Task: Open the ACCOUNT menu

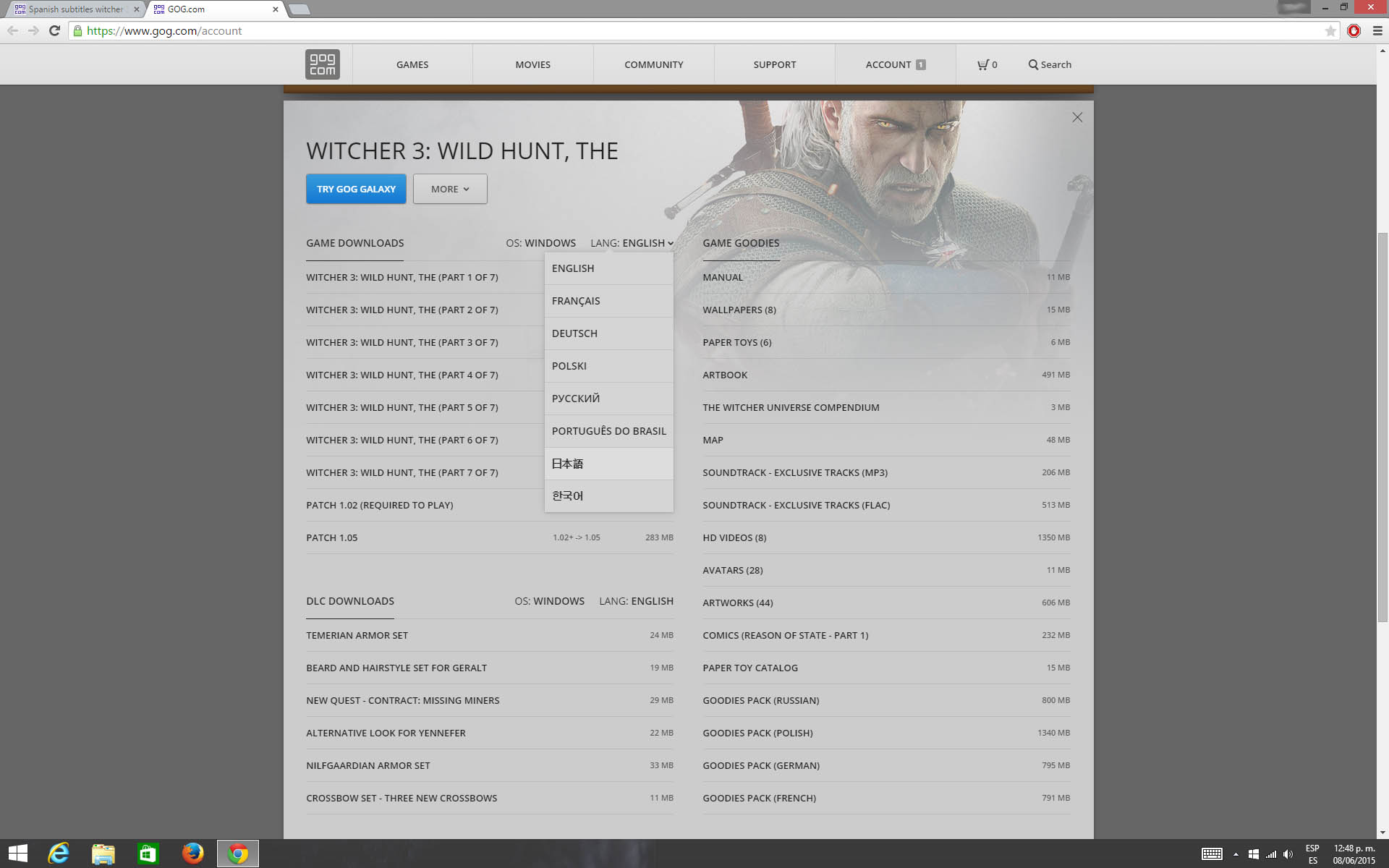Action: tap(895, 64)
